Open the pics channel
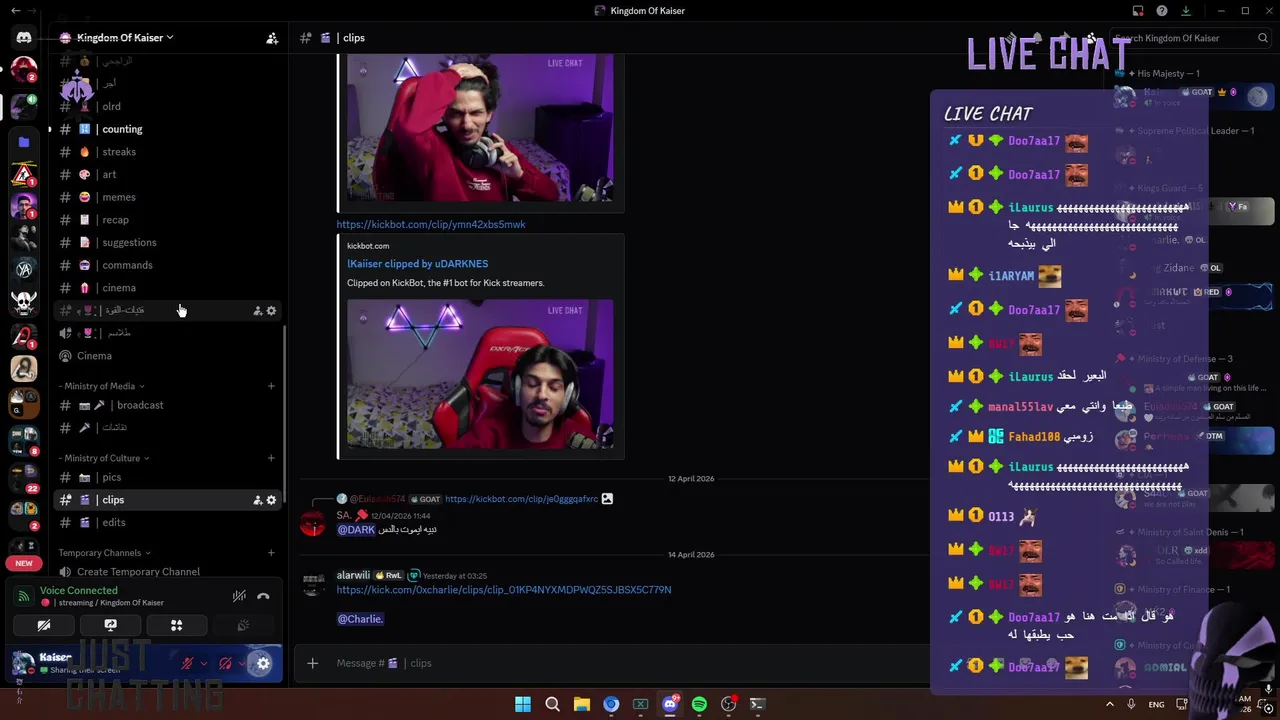Image resolution: width=1280 pixels, height=720 pixels. pyautogui.click(x=168, y=477)
